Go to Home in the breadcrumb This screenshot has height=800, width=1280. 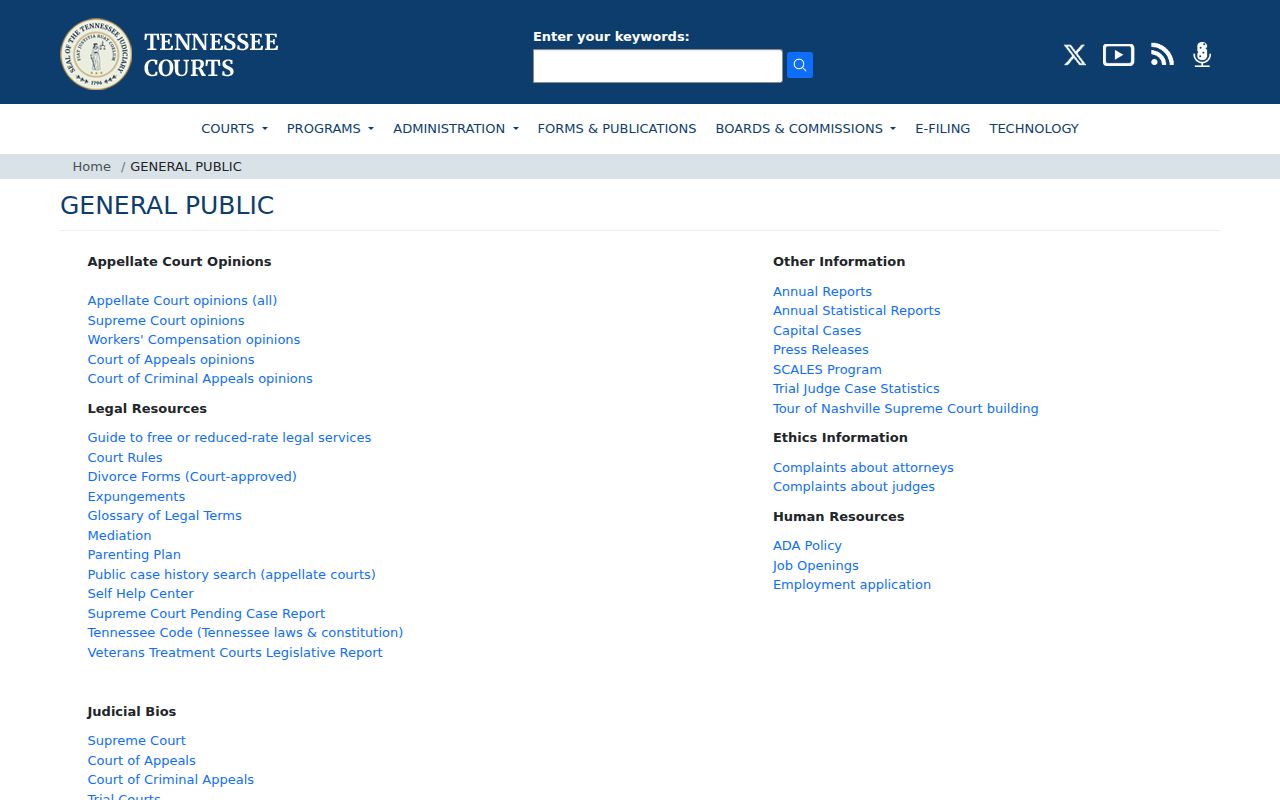point(92,167)
